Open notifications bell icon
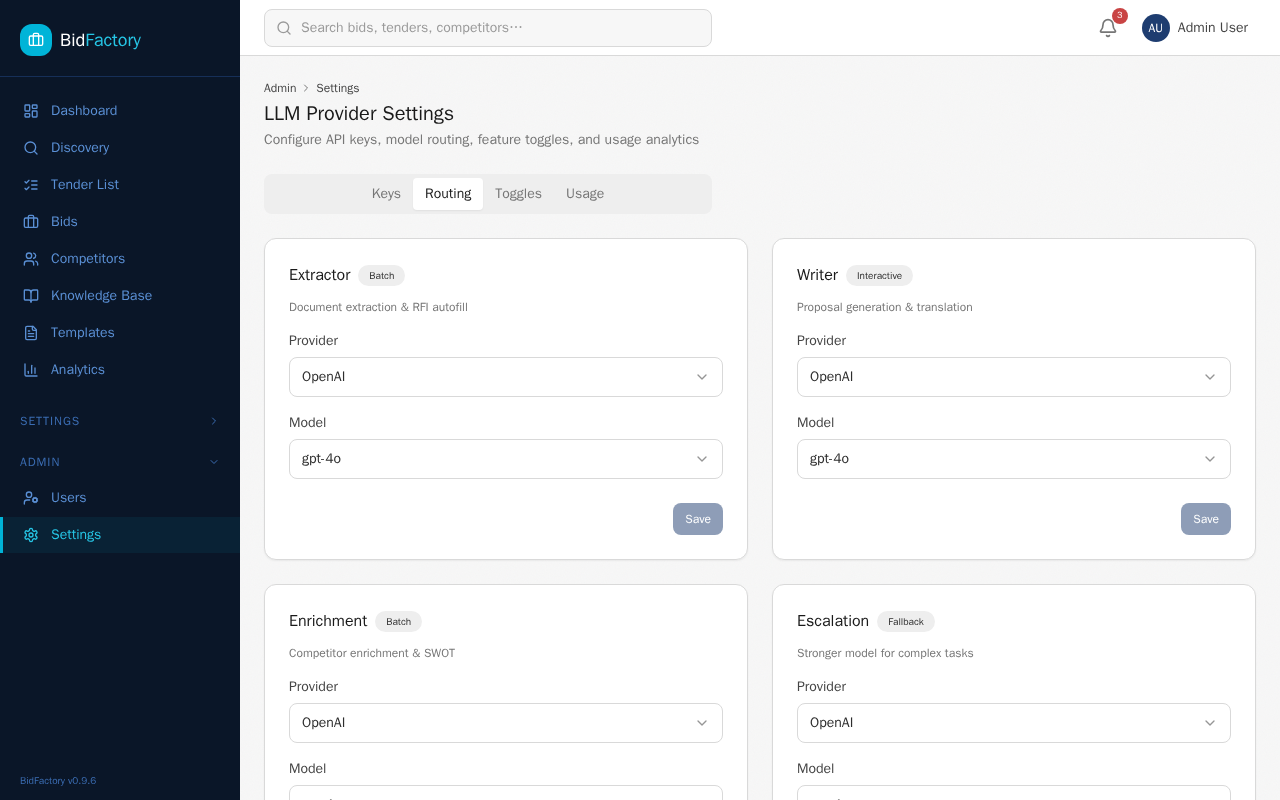Viewport: 1280px width, 800px height. 1108,28
